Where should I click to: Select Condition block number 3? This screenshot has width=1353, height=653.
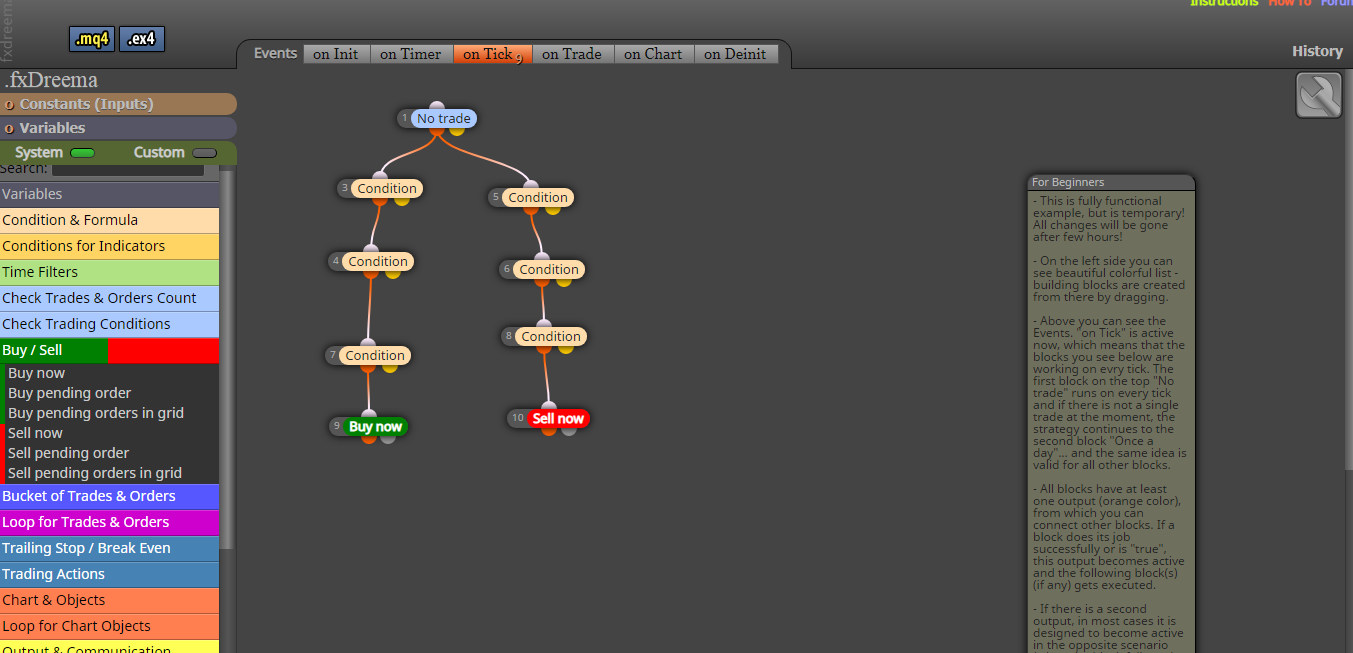pyautogui.click(x=387, y=188)
